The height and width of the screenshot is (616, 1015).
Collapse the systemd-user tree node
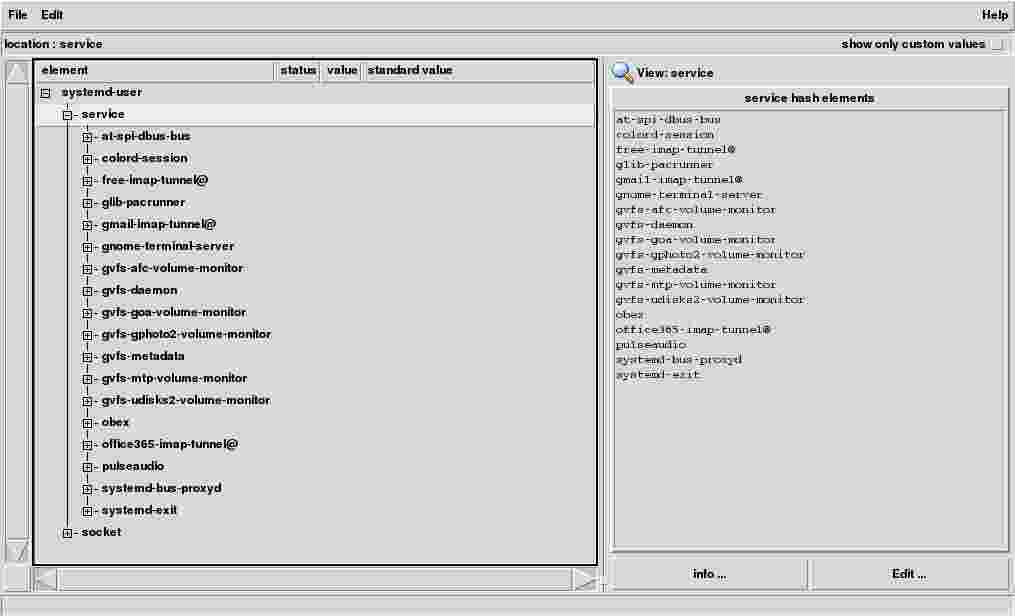click(46, 93)
